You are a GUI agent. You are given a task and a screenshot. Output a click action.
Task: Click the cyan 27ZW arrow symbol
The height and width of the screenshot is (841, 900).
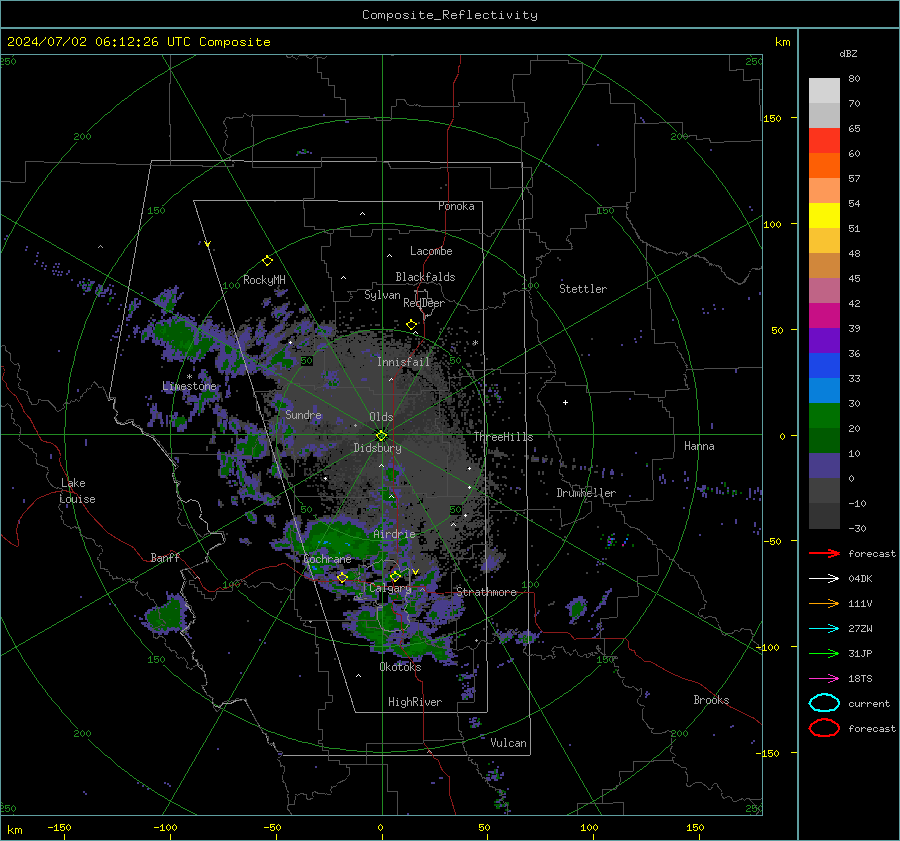(x=824, y=629)
